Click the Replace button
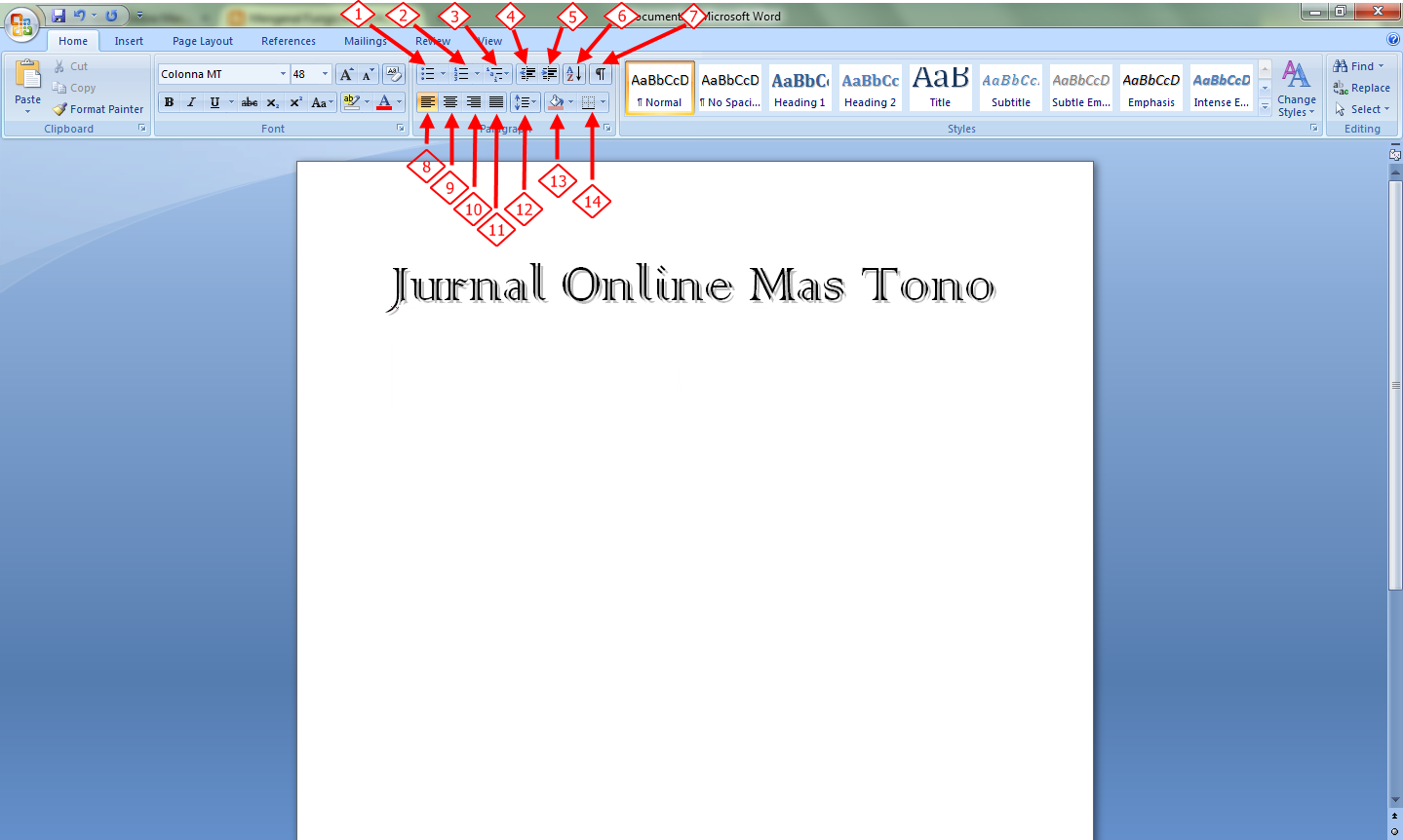This screenshot has height=840, width=1403. [x=1362, y=88]
